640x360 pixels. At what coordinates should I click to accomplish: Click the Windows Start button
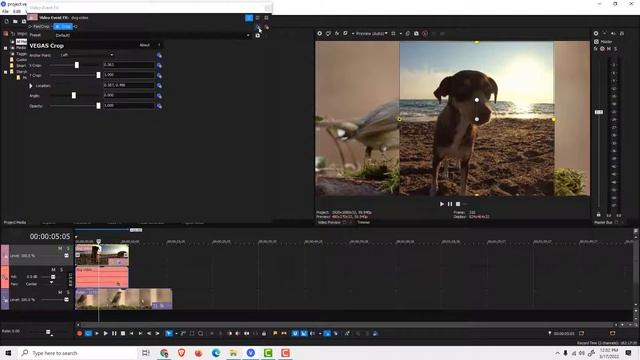(8, 353)
